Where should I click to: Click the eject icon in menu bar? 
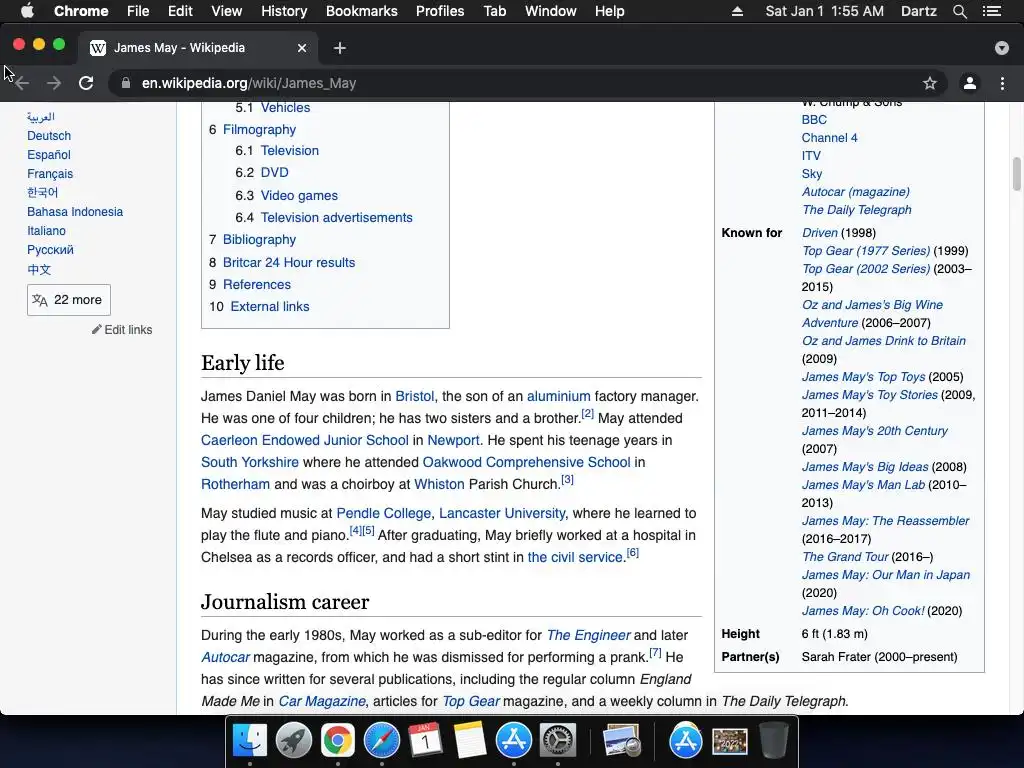pos(737,11)
